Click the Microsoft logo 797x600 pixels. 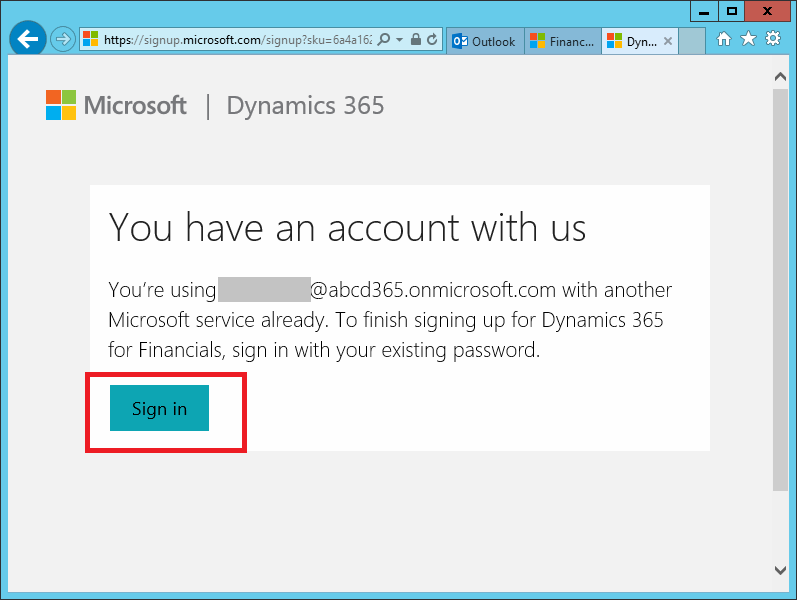[116, 105]
